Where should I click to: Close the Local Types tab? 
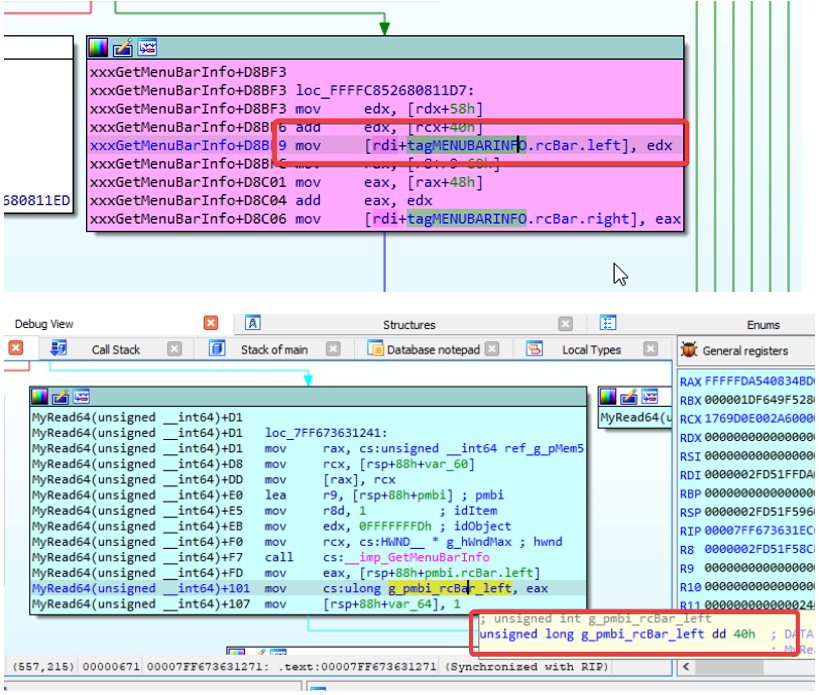pyautogui.click(x=650, y=349)
